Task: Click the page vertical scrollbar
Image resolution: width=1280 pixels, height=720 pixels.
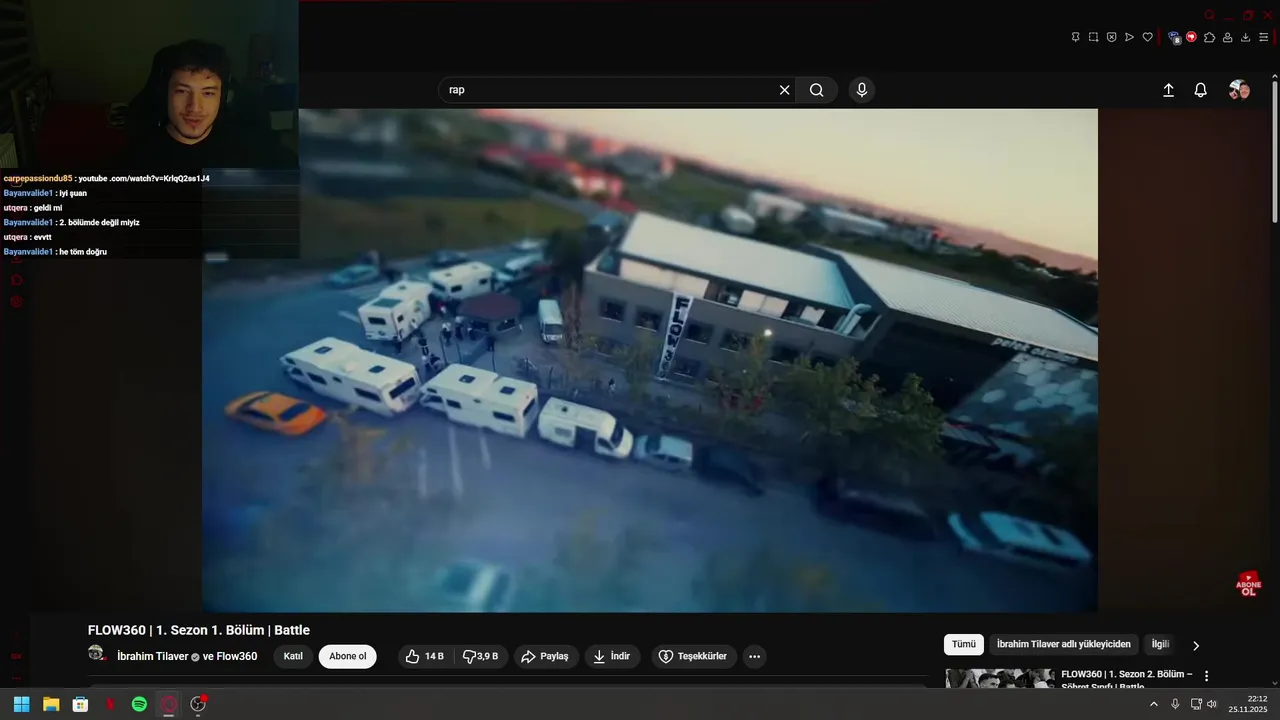Action: click(x=1275, y=150)
